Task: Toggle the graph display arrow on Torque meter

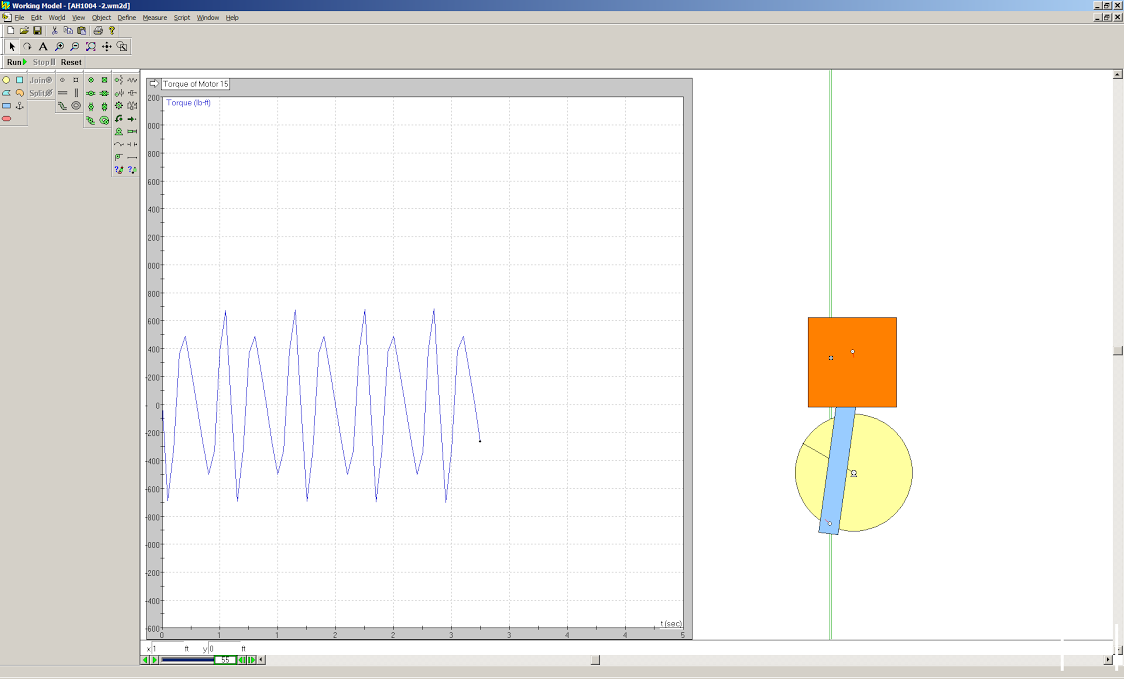Action: click(x=153, y=84)
